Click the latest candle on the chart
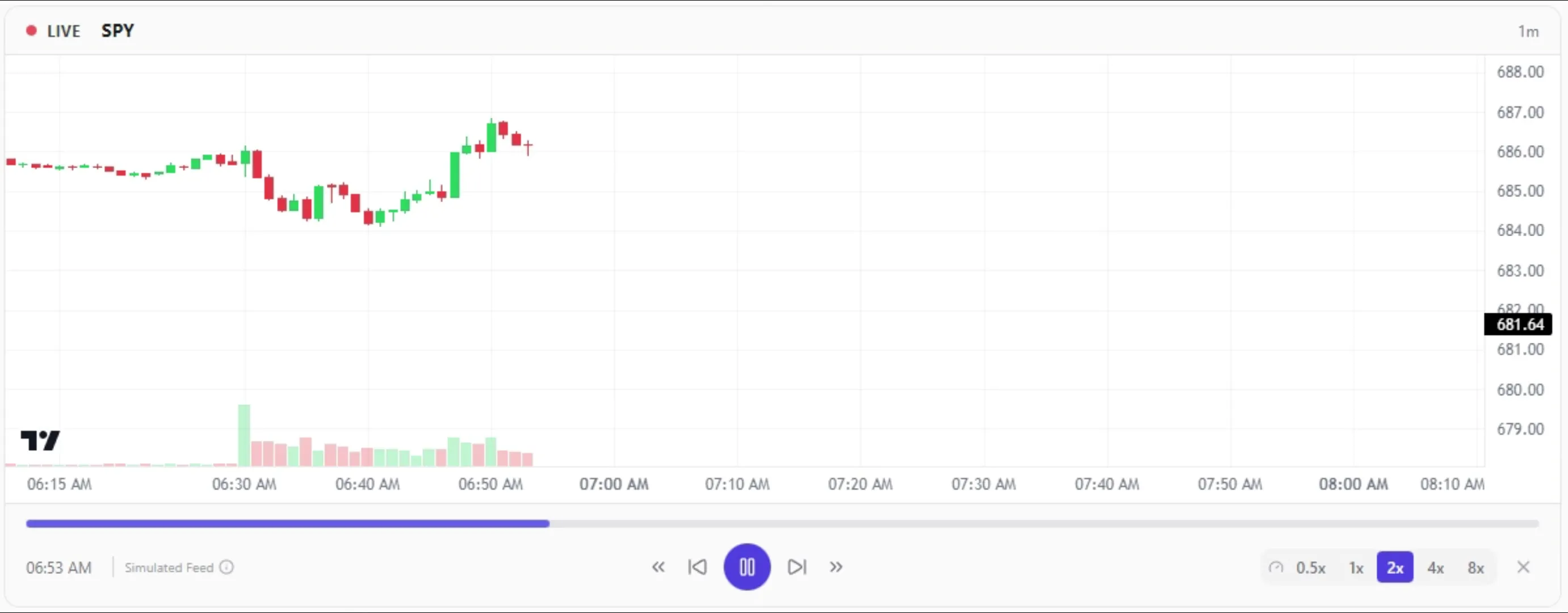This screenshot has height=613, width=1568. pos(528,146)
